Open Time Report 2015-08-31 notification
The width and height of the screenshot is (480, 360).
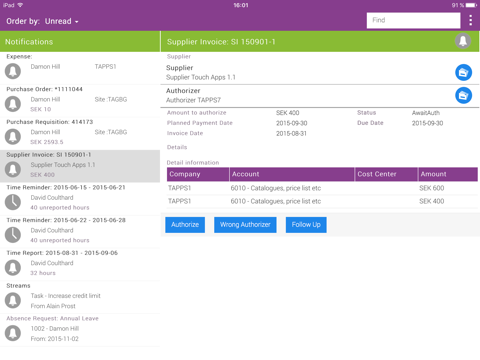tap(80, 264)
